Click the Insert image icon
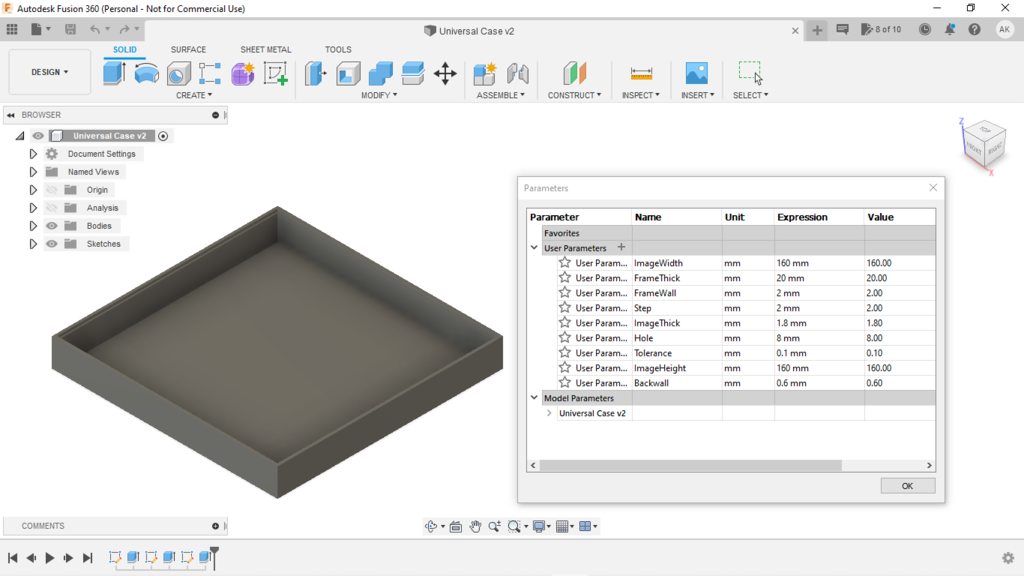 pos(696,73)
